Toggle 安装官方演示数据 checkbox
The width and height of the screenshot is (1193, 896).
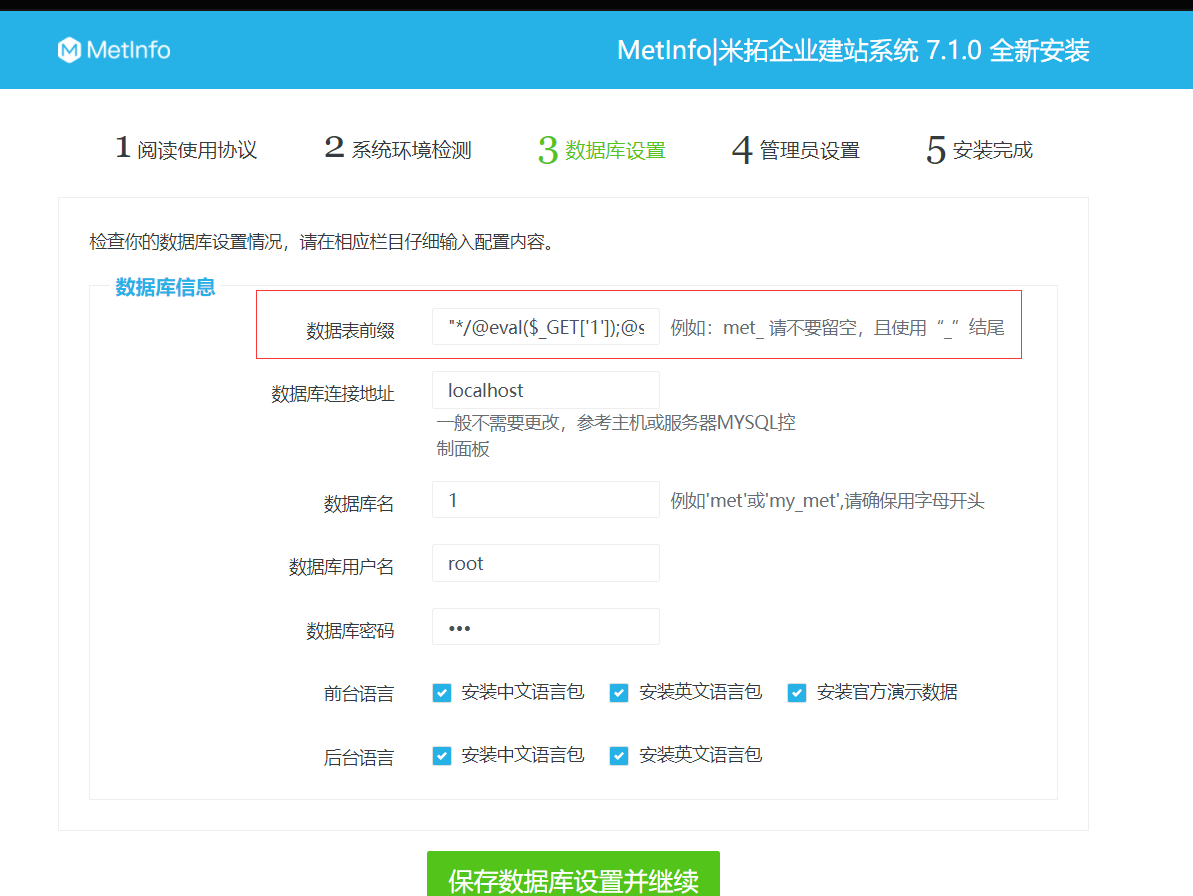(796, 692)
